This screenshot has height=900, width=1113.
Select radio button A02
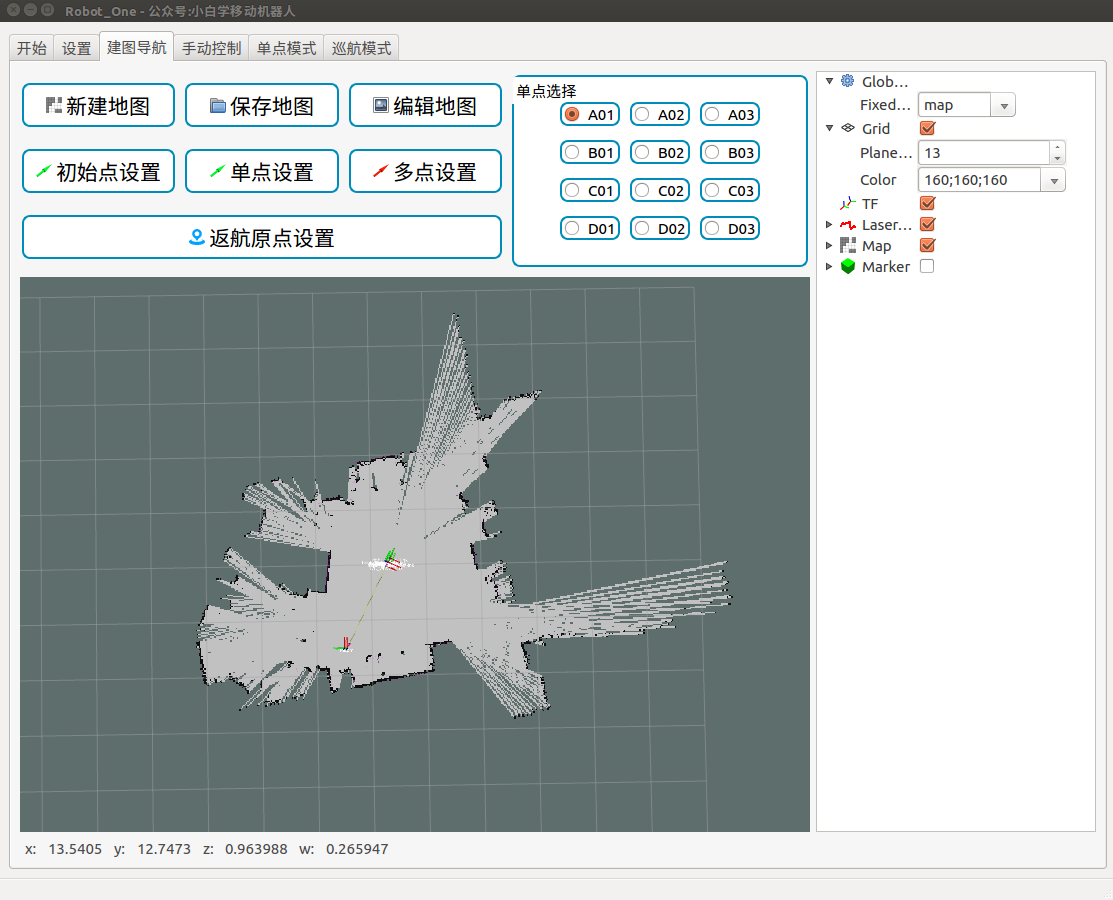pyautogui.click(x=642, y=114)
